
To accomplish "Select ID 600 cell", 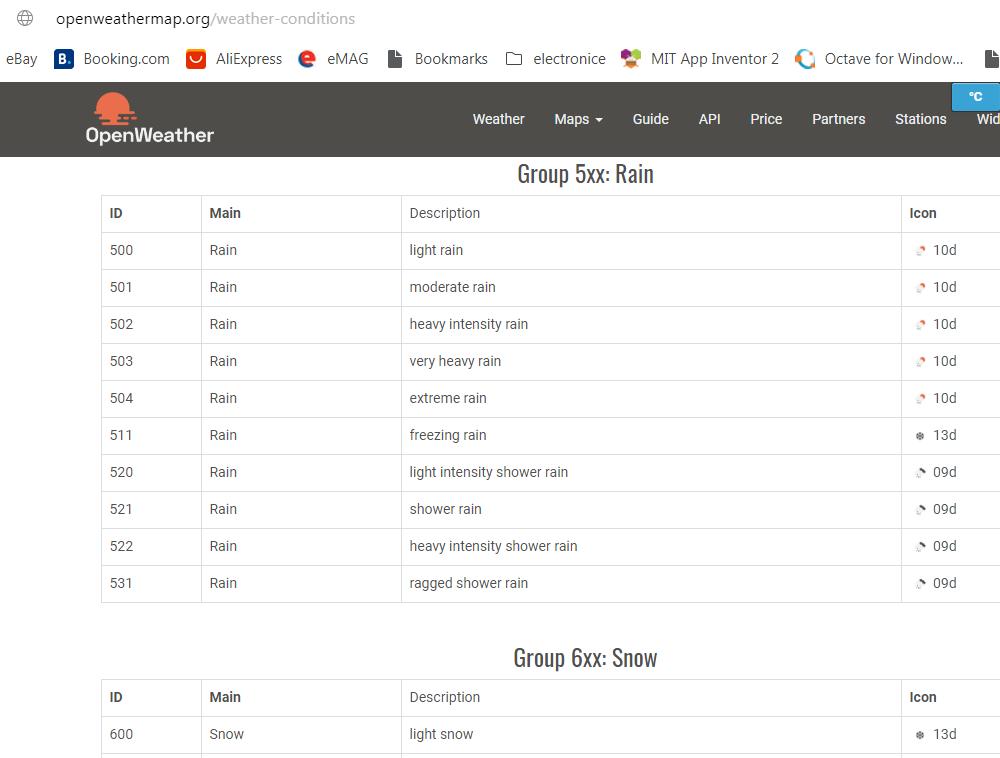I will coord(151,734).
